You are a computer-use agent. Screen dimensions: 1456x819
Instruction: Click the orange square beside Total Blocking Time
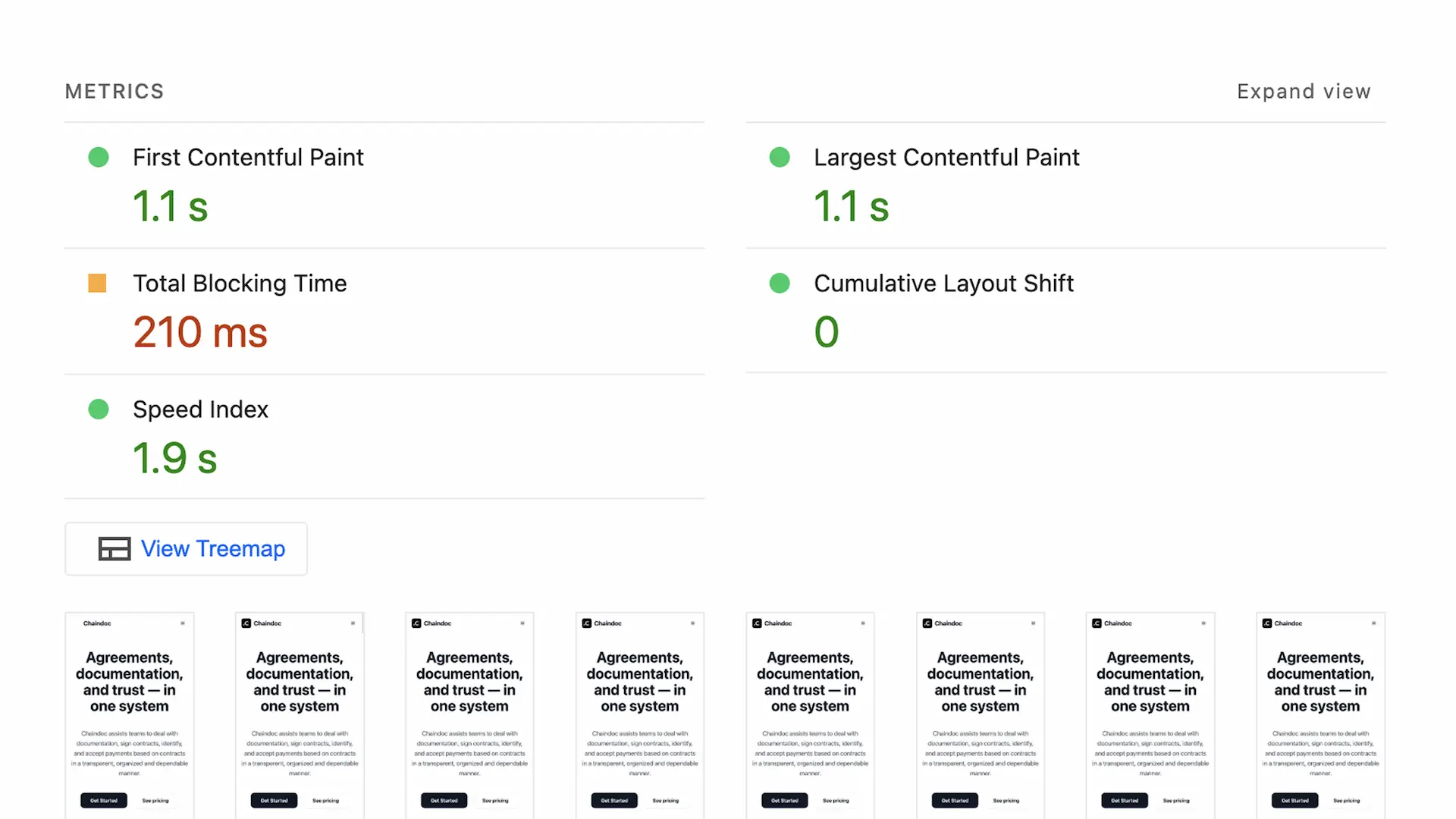(97, 284)
